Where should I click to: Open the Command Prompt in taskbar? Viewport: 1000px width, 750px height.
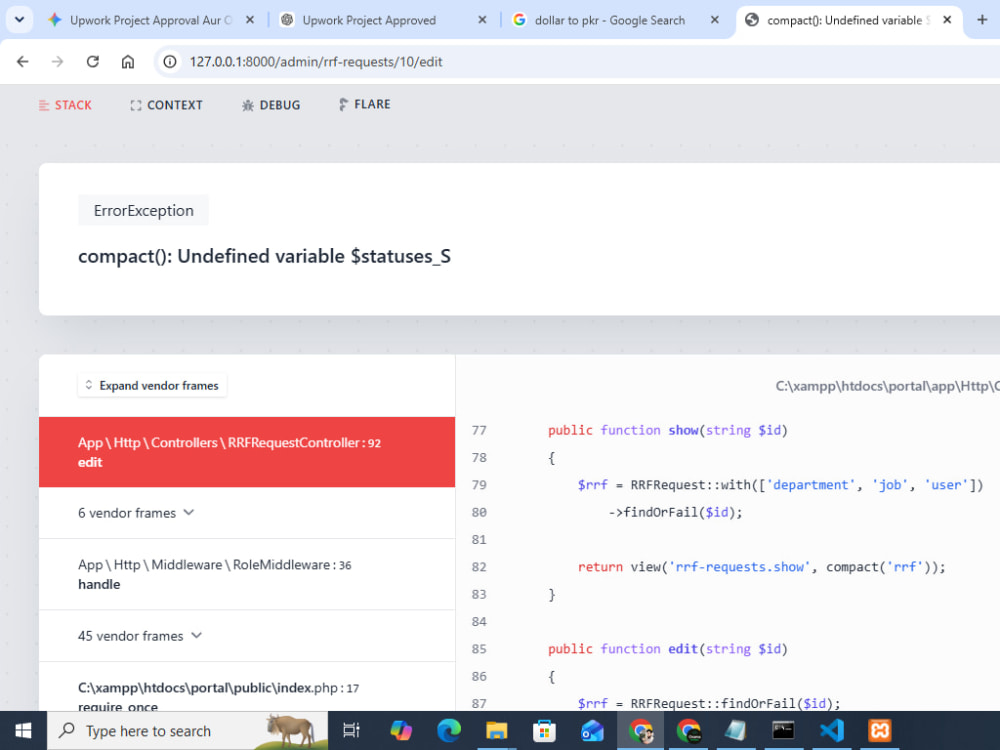click(x=783, y=731)
